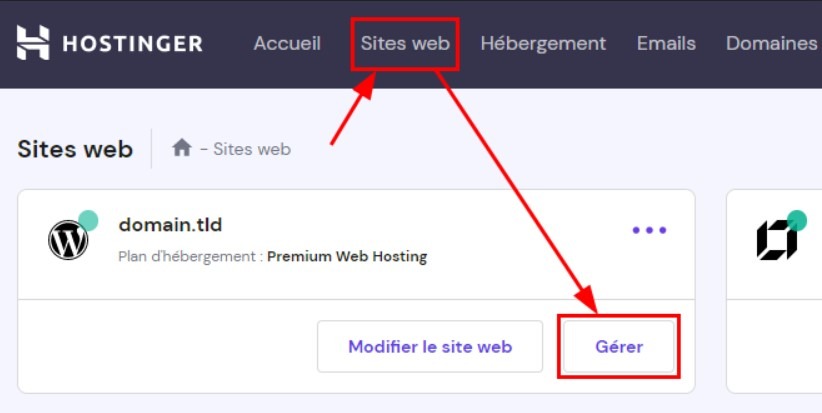Click the Gérer button
Viewport: 822px width, 413px height.
[x=619, y=346]
